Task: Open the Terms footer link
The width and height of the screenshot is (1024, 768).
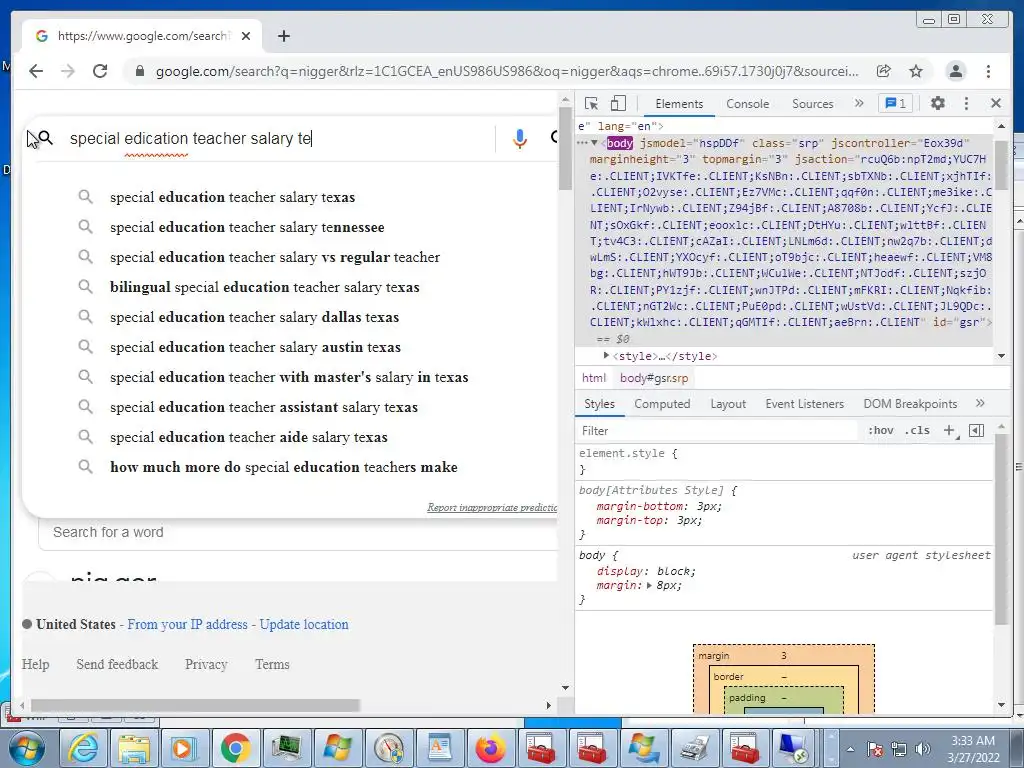Action: 272,664
